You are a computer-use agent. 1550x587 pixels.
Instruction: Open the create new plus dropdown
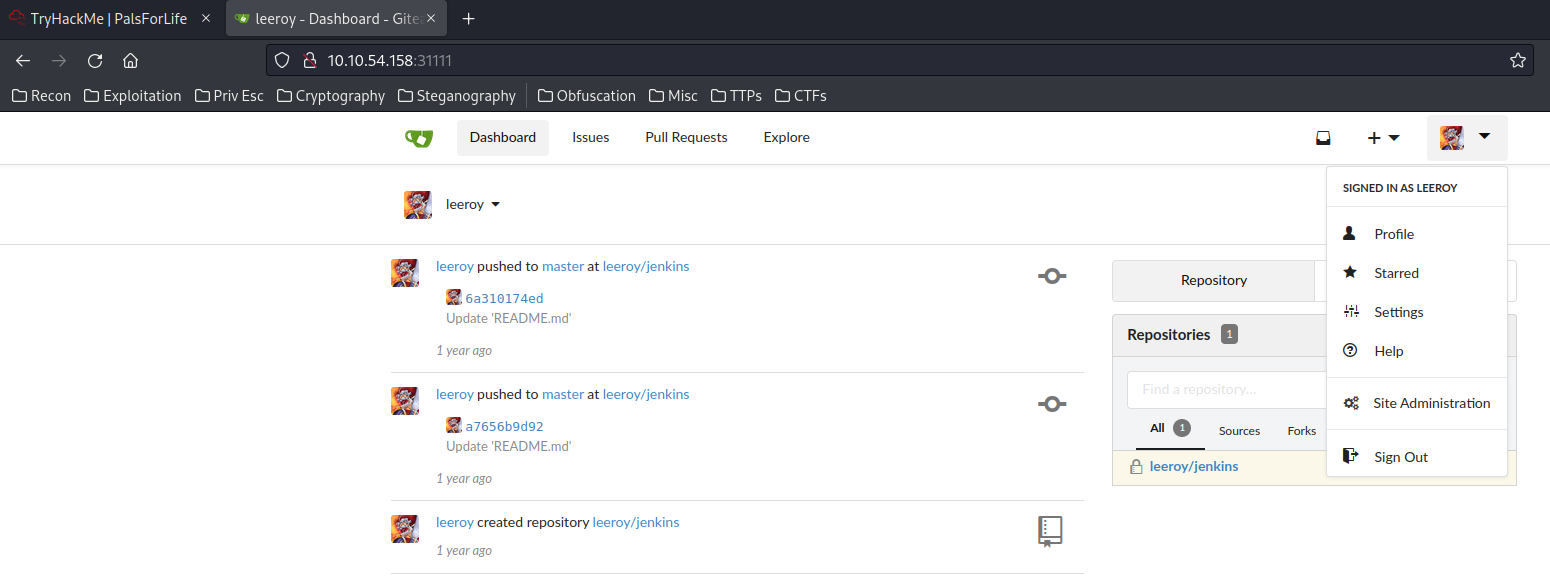(x=1383, y=138)
